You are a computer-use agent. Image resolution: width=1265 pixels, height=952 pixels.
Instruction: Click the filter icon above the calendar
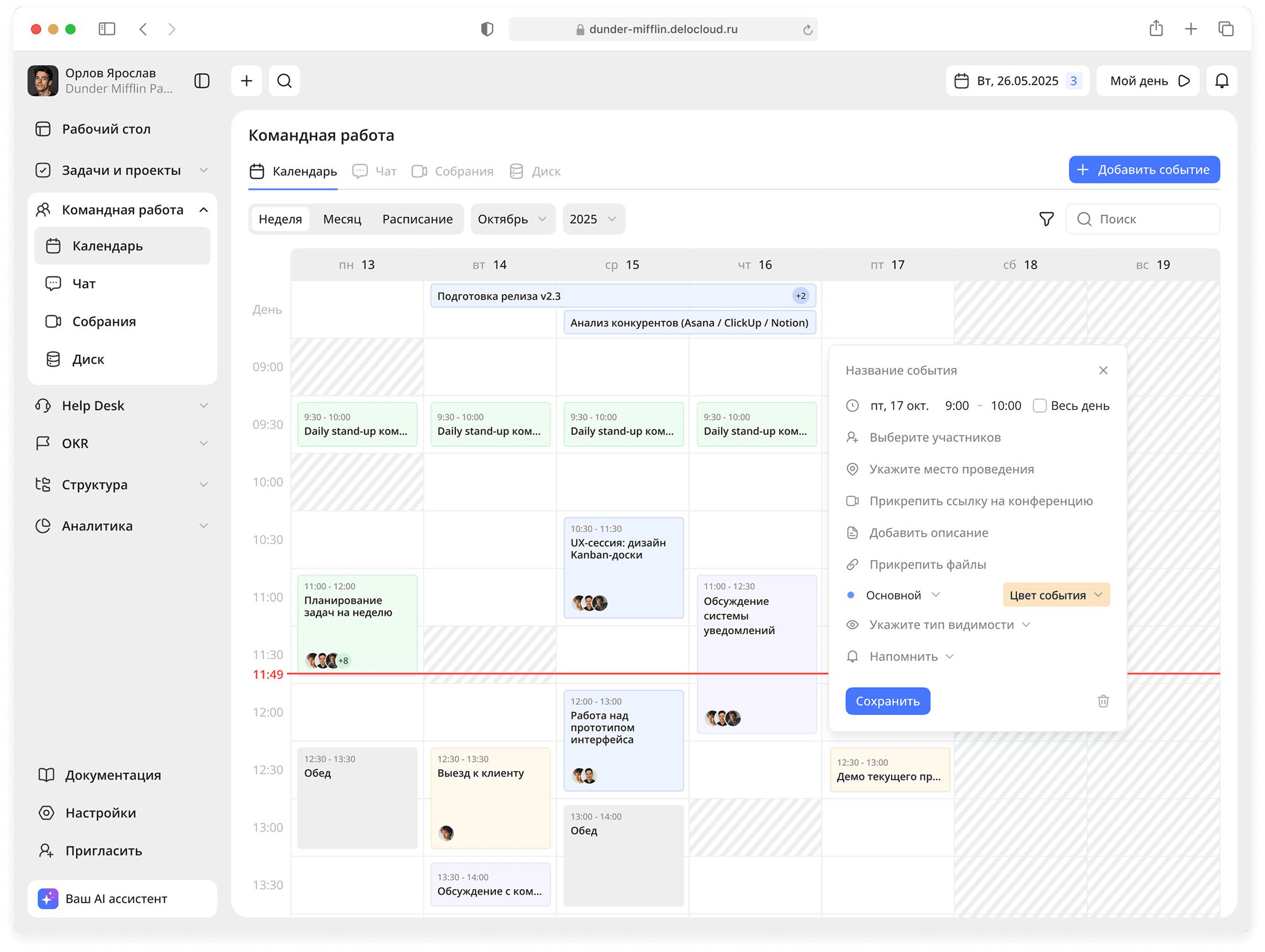(x=1046, y=219)
